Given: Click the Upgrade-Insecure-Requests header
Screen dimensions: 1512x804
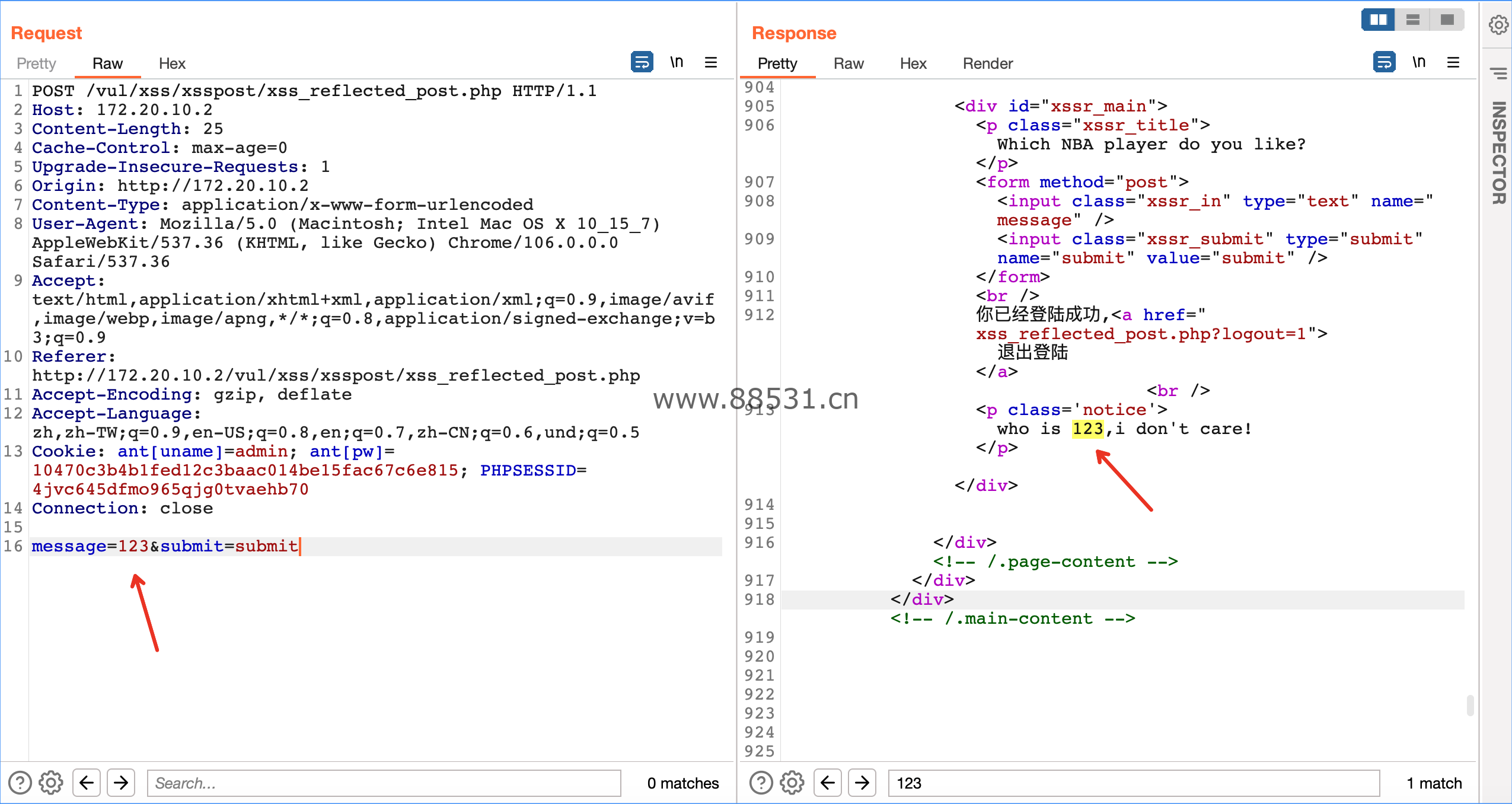Looking at the screenshot, I should pos(181,167).
